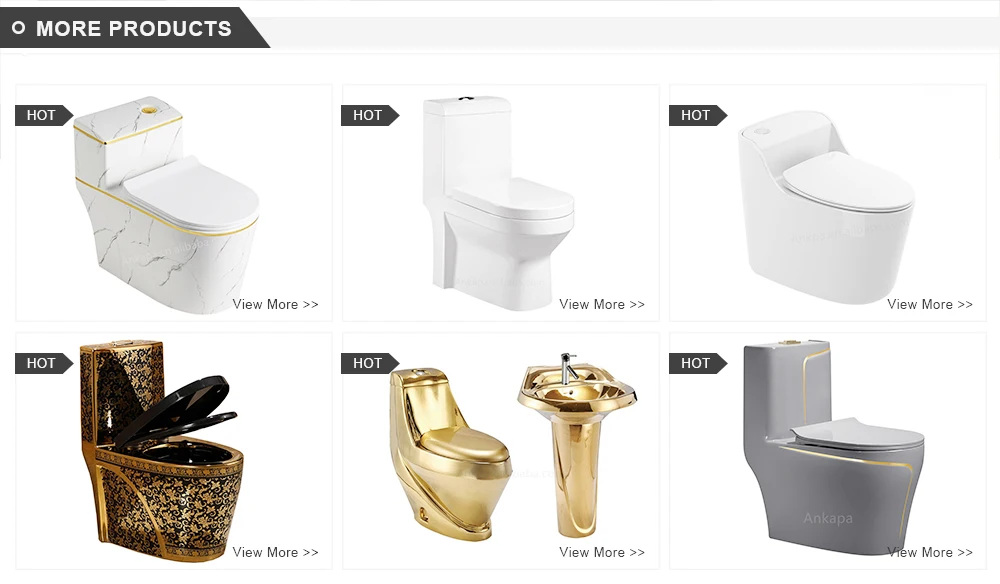Click the HOT badge on grey toilet
1000x584 pixels.
click(697, 363)
